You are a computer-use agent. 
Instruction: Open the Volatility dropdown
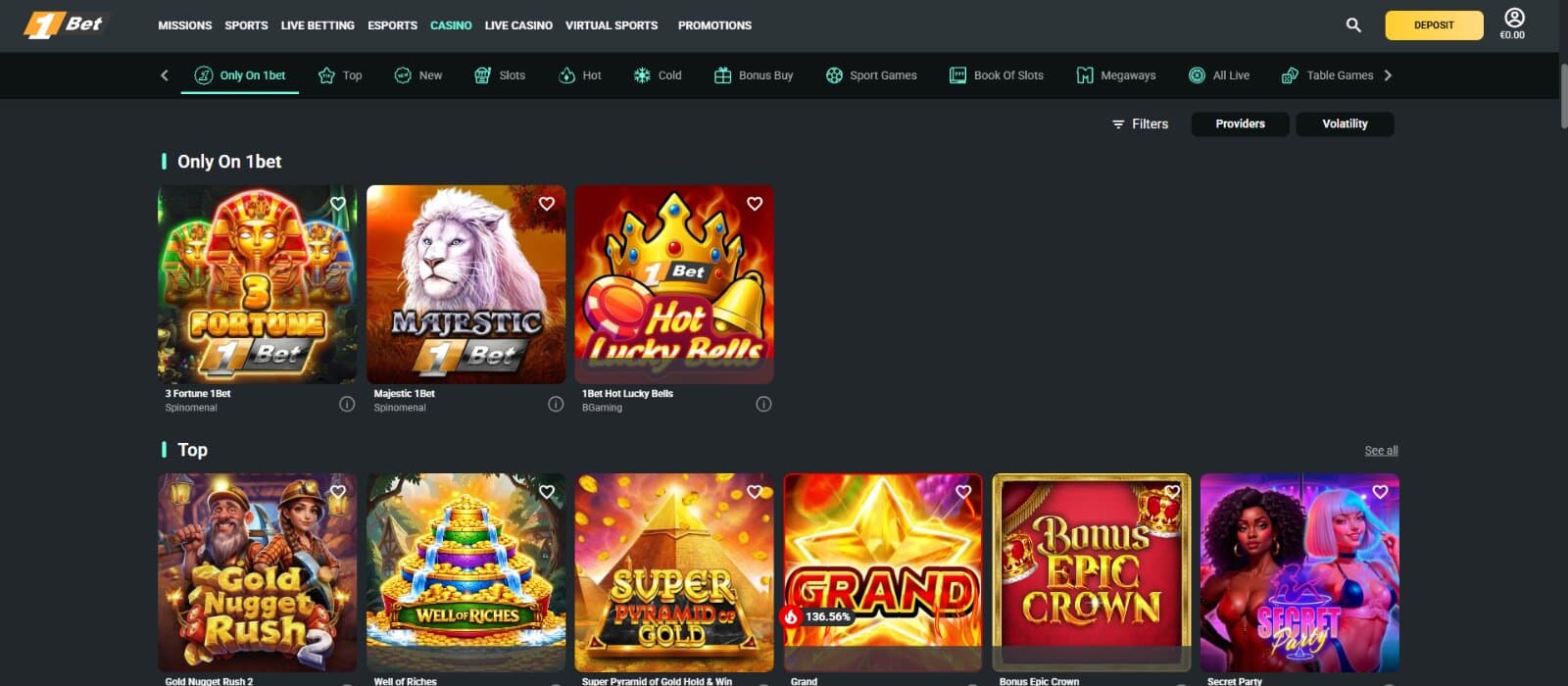pos(1345,124)
